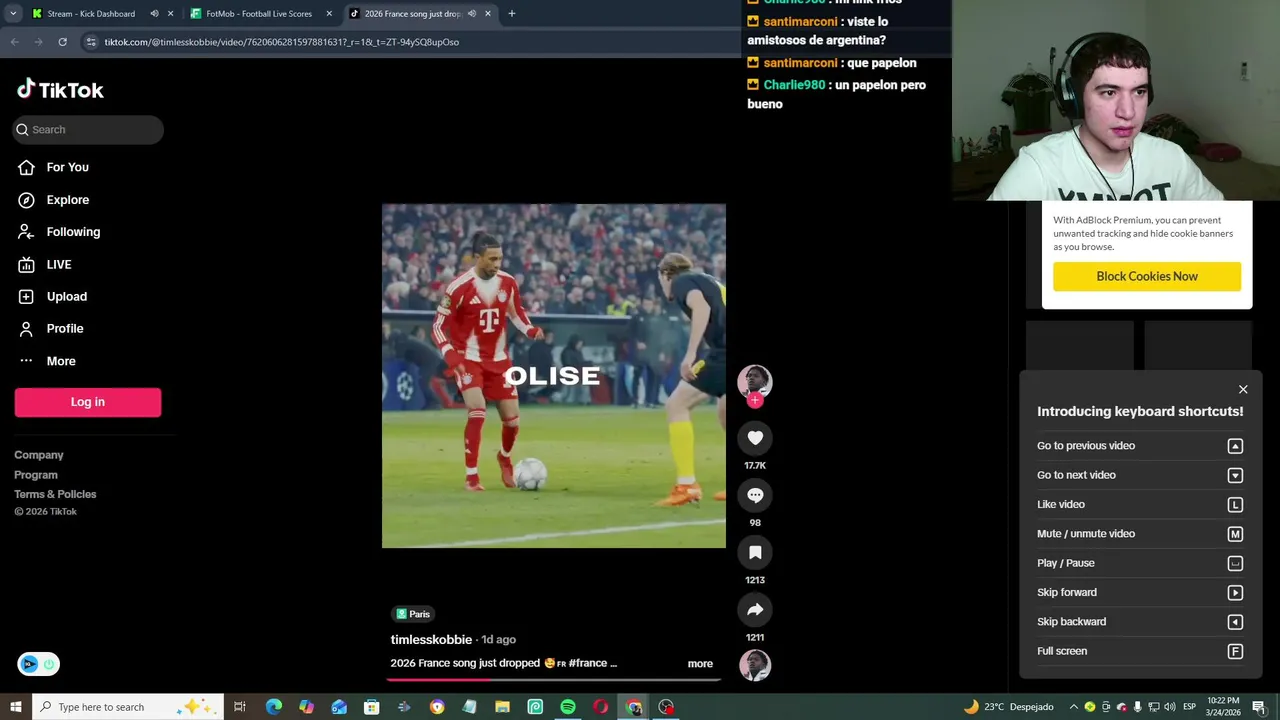Seek along the video progress bar
Viewport: 1280px width, 720px height.
[554, 679]
